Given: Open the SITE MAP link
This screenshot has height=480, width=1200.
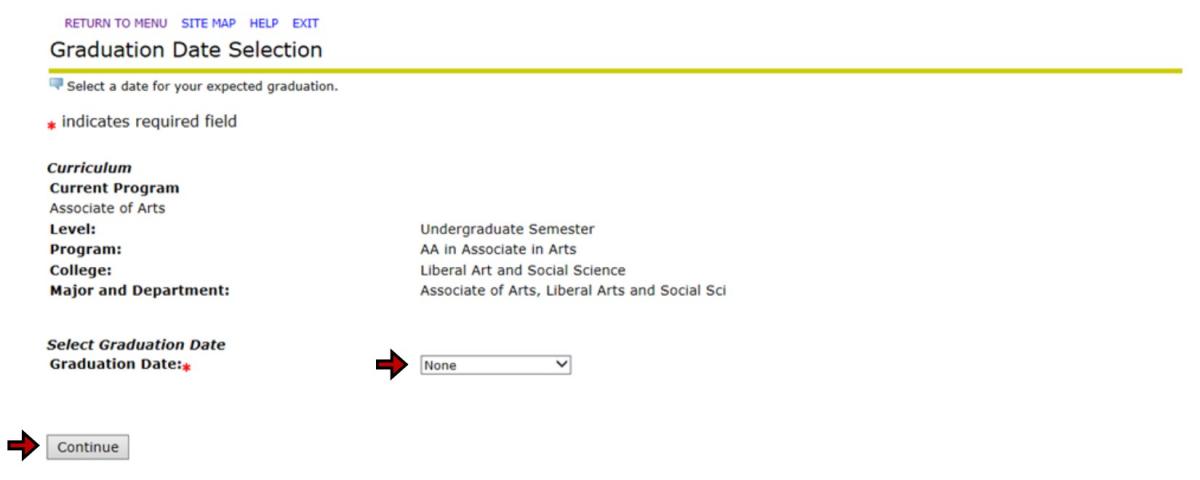Looking at the screenshot, I should click(x=209, y=23).
